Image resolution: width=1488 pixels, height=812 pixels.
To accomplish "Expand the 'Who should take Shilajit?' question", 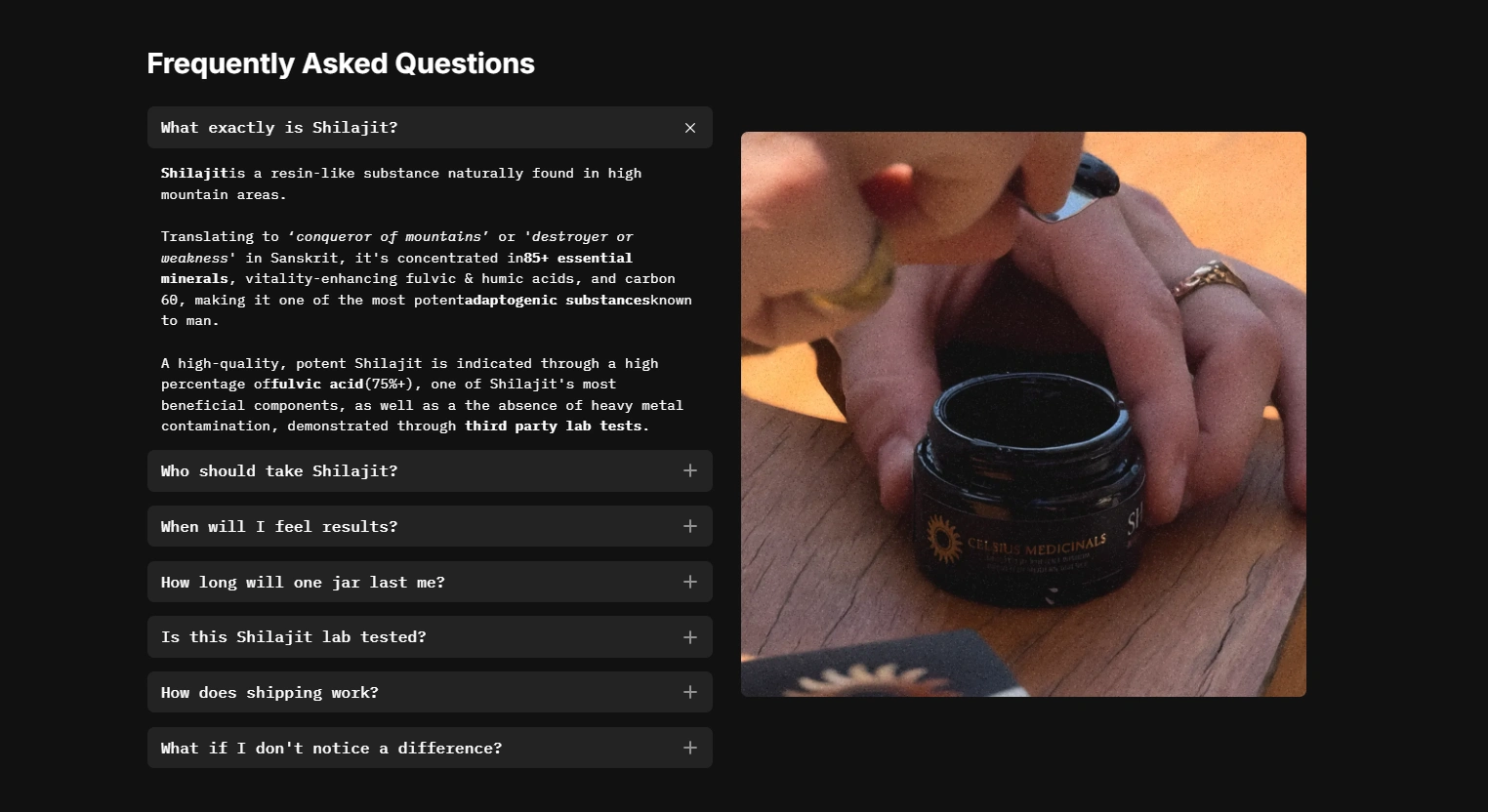I will (430, 470).
